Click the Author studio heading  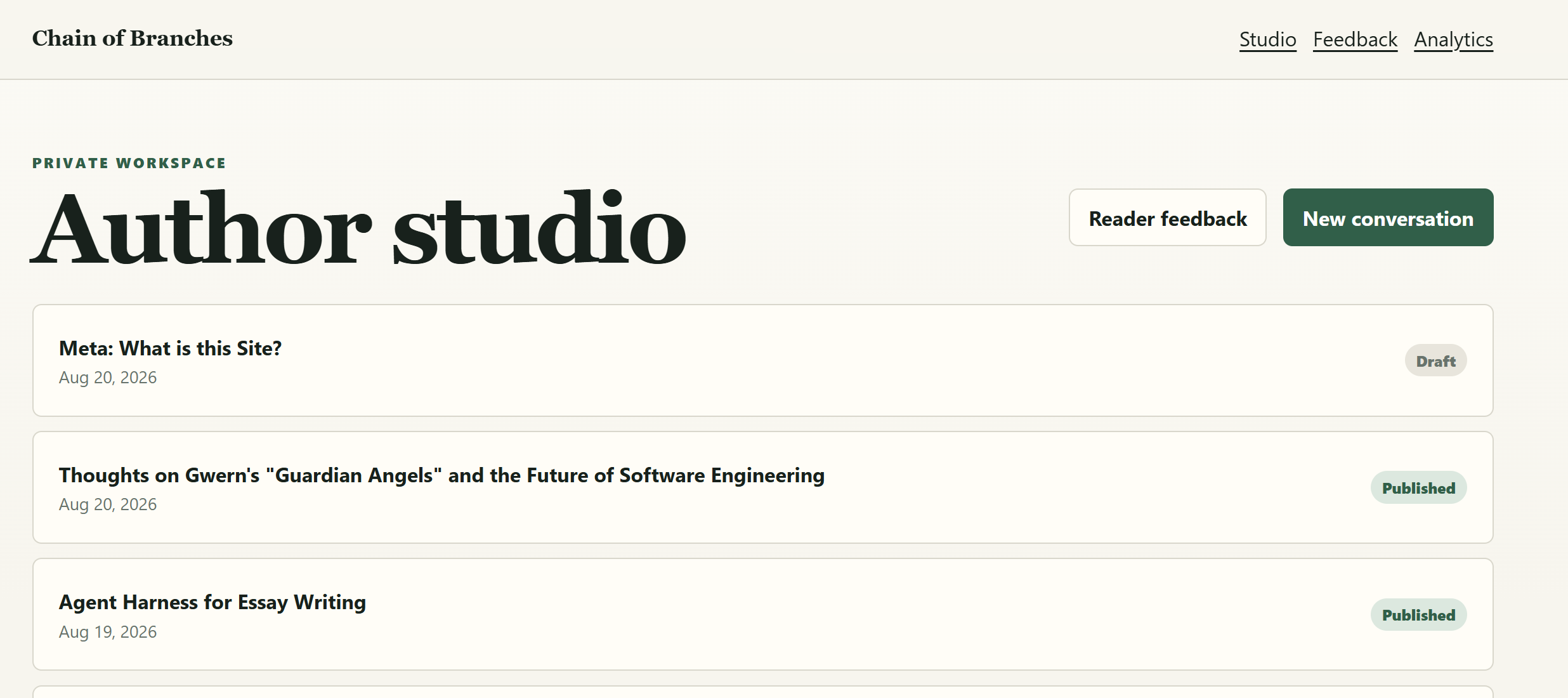click(x=358, y=228)
